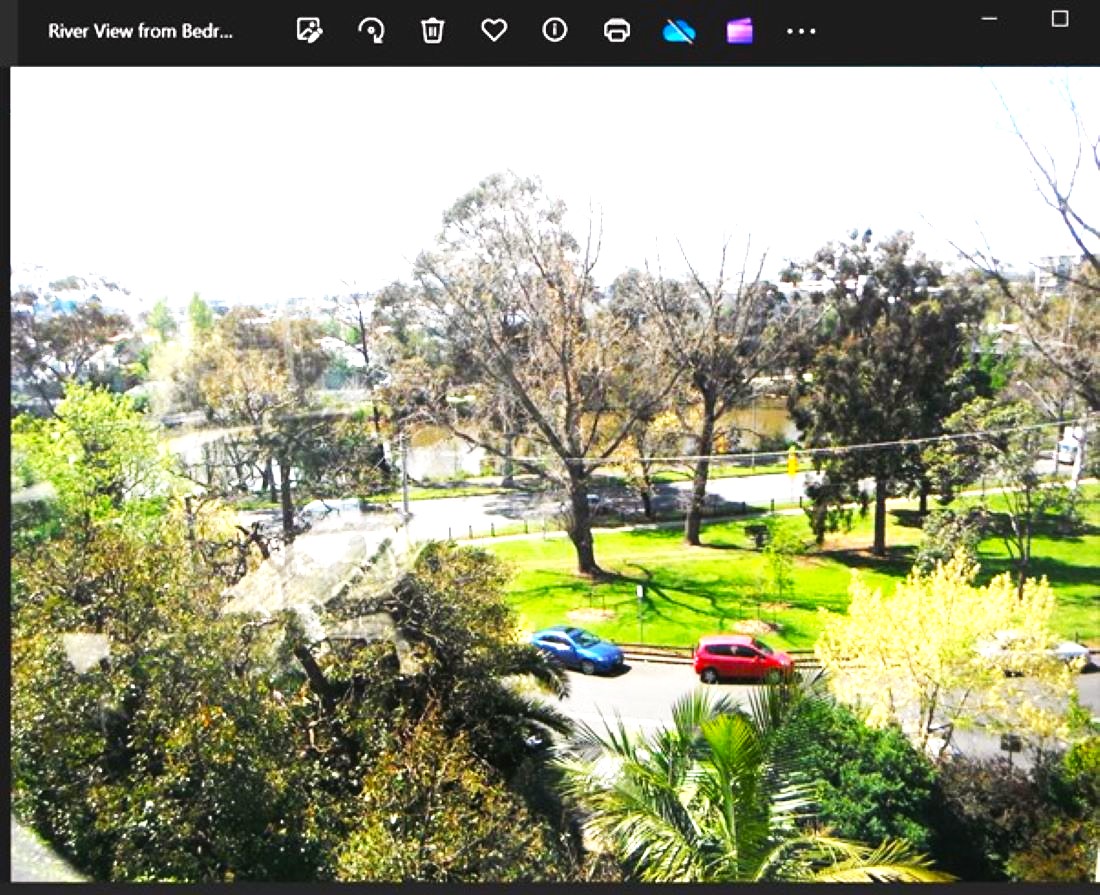The height and width of the screenshot is (895, 1100).
Task: Delete this photo with the trash icon
Action: tap(432, 30)
